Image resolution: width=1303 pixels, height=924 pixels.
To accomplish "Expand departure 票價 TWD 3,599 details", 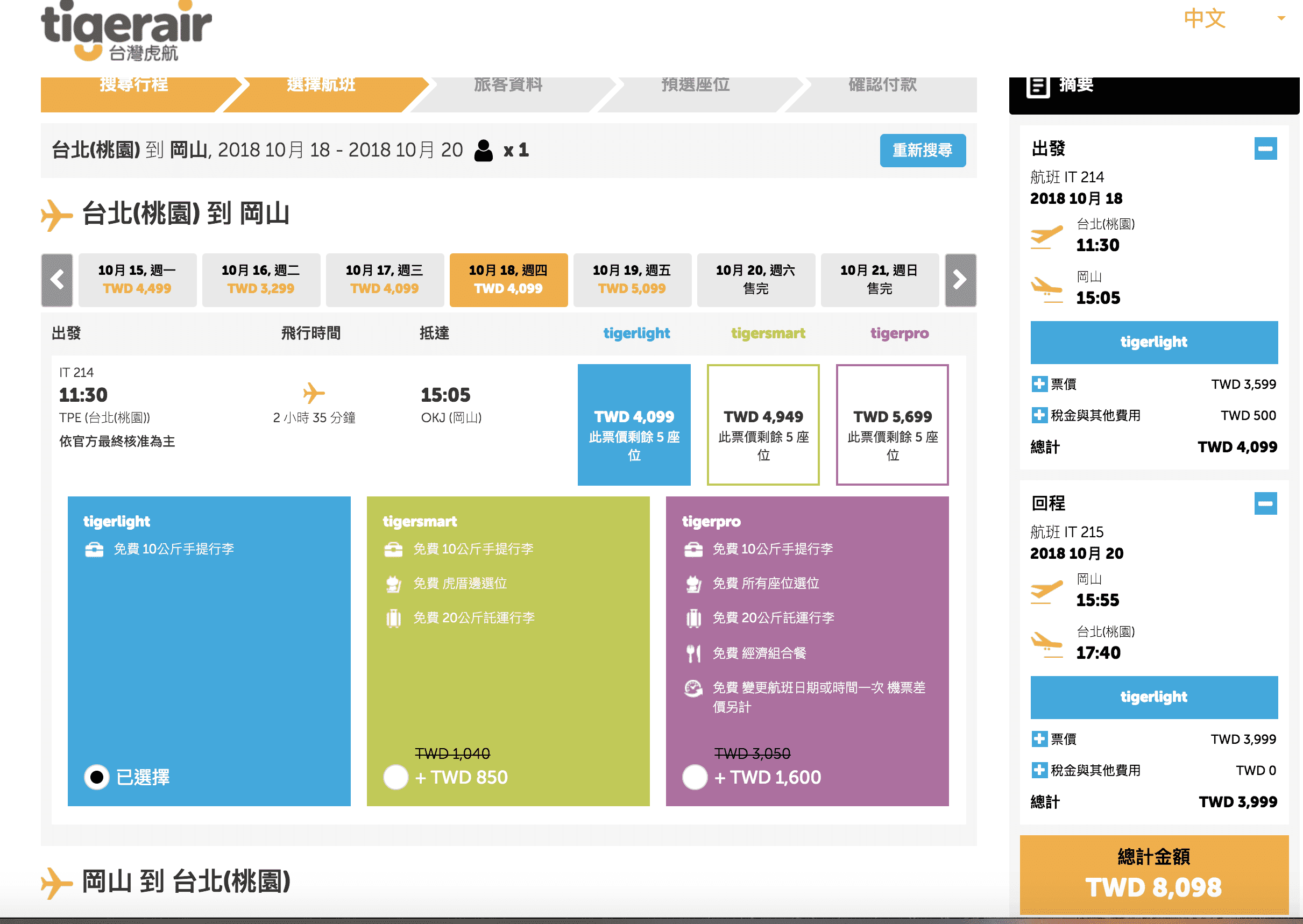I will (x=1039, y=384).
